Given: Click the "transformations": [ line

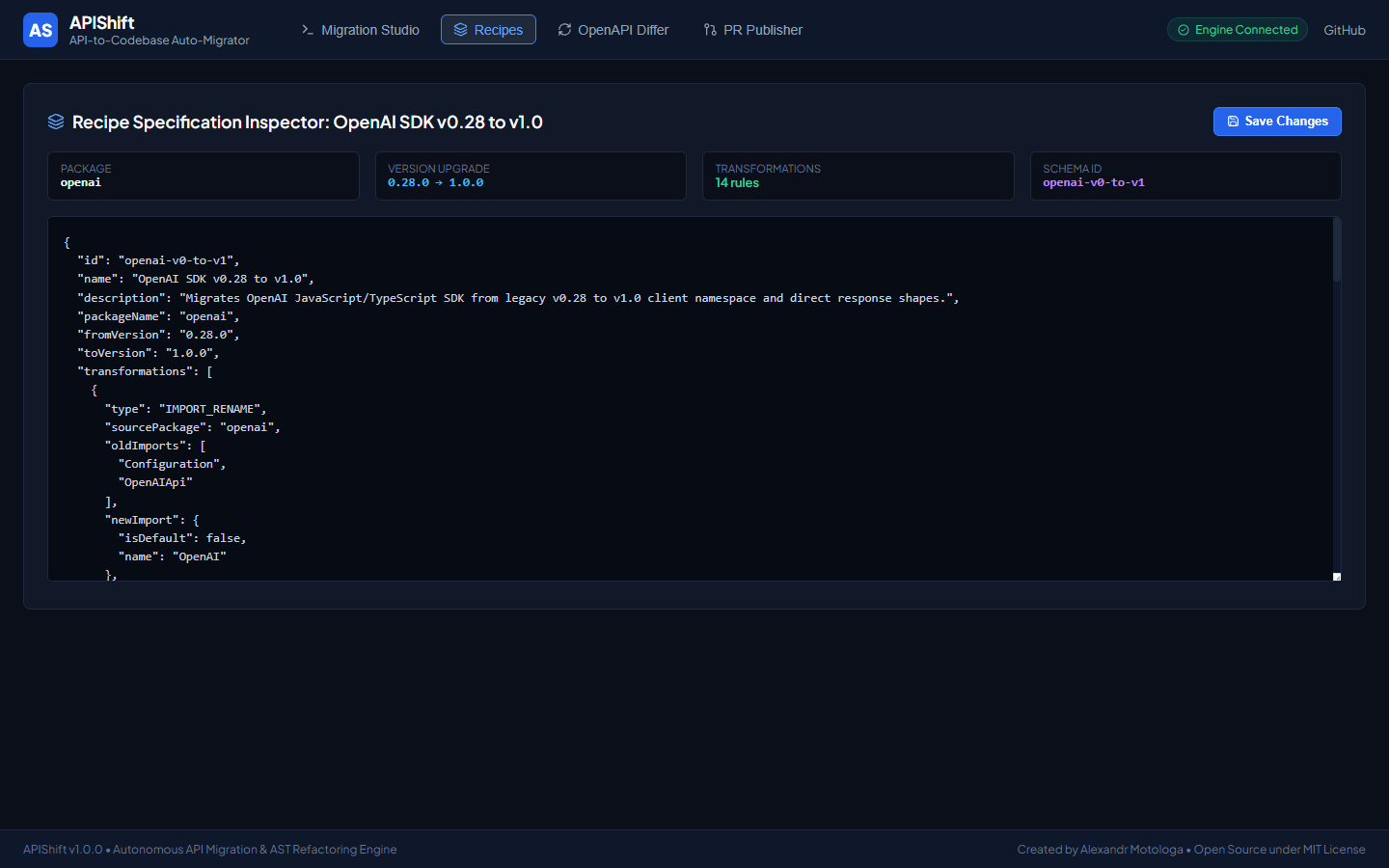Looking at the screenshot, I should click(x=145, y=371).
